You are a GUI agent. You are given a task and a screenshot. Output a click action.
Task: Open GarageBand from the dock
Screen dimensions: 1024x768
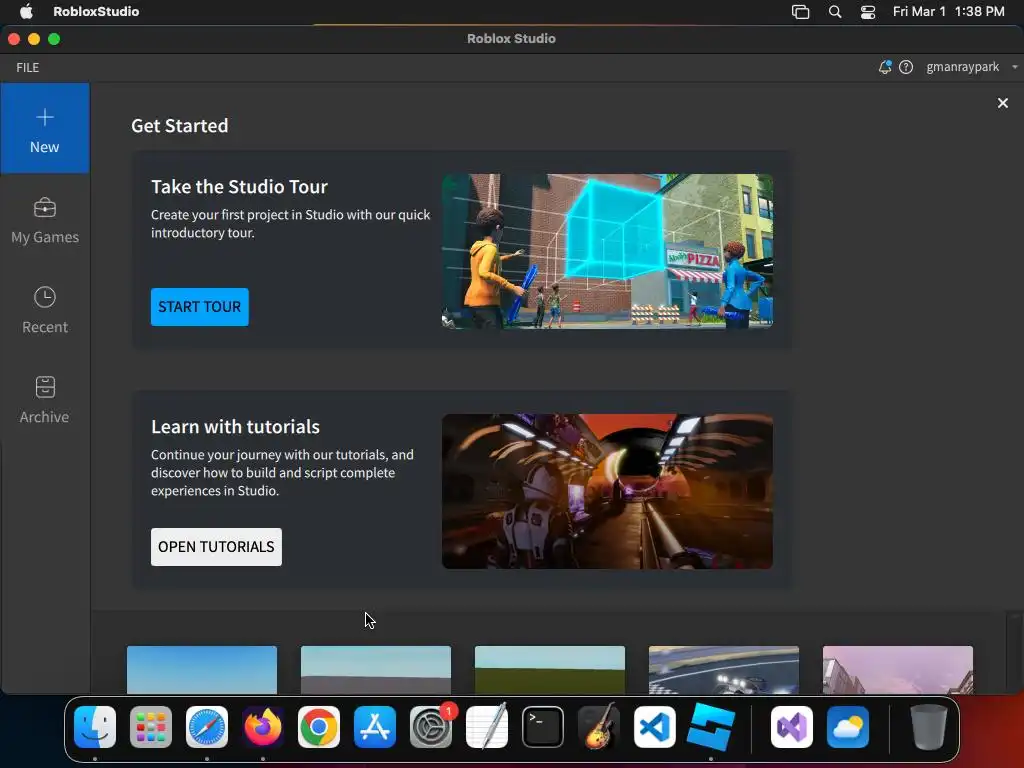pyautogui.click(x=599, y=726)
